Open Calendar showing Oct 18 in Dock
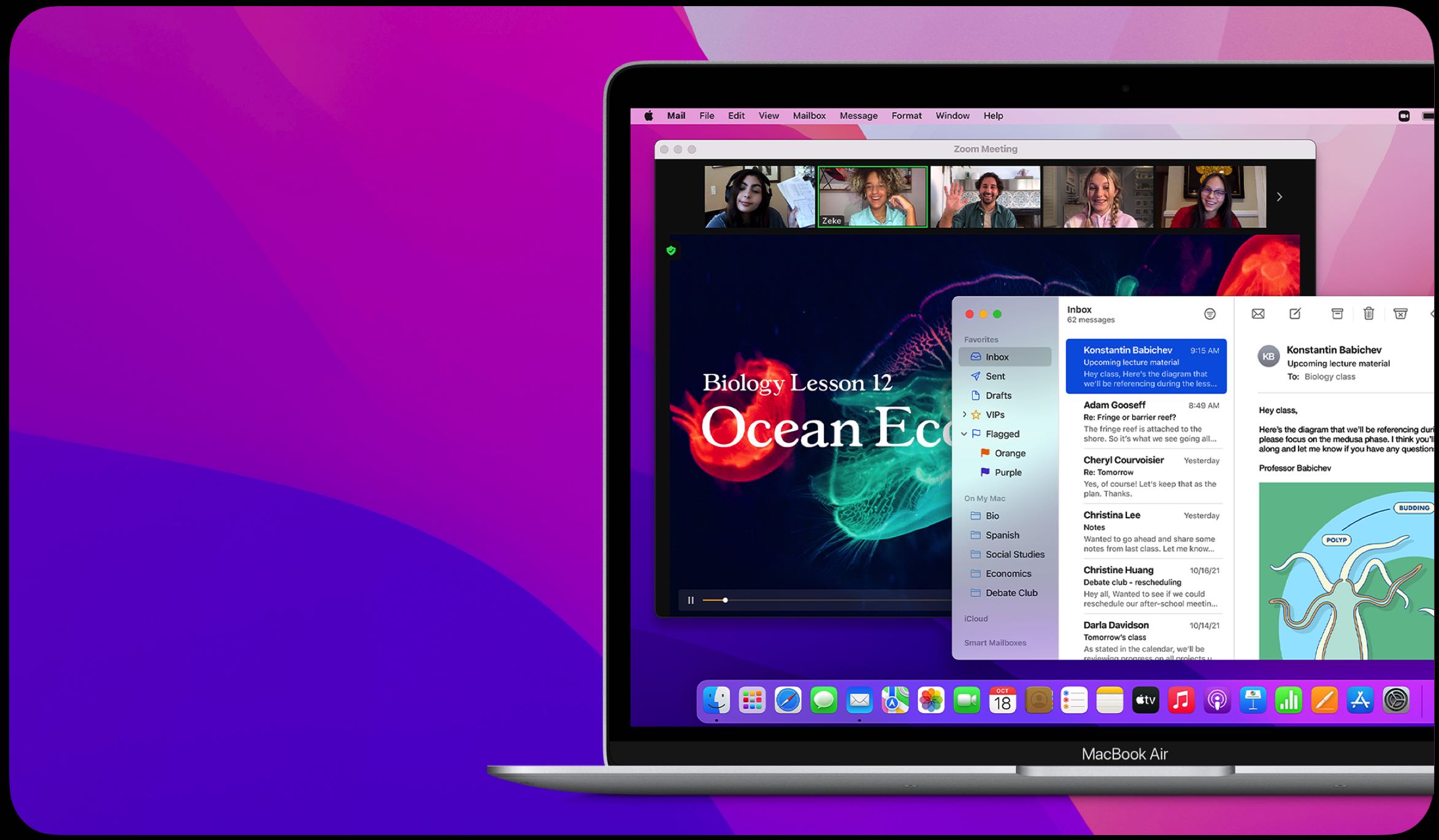 coord(1002,700)
